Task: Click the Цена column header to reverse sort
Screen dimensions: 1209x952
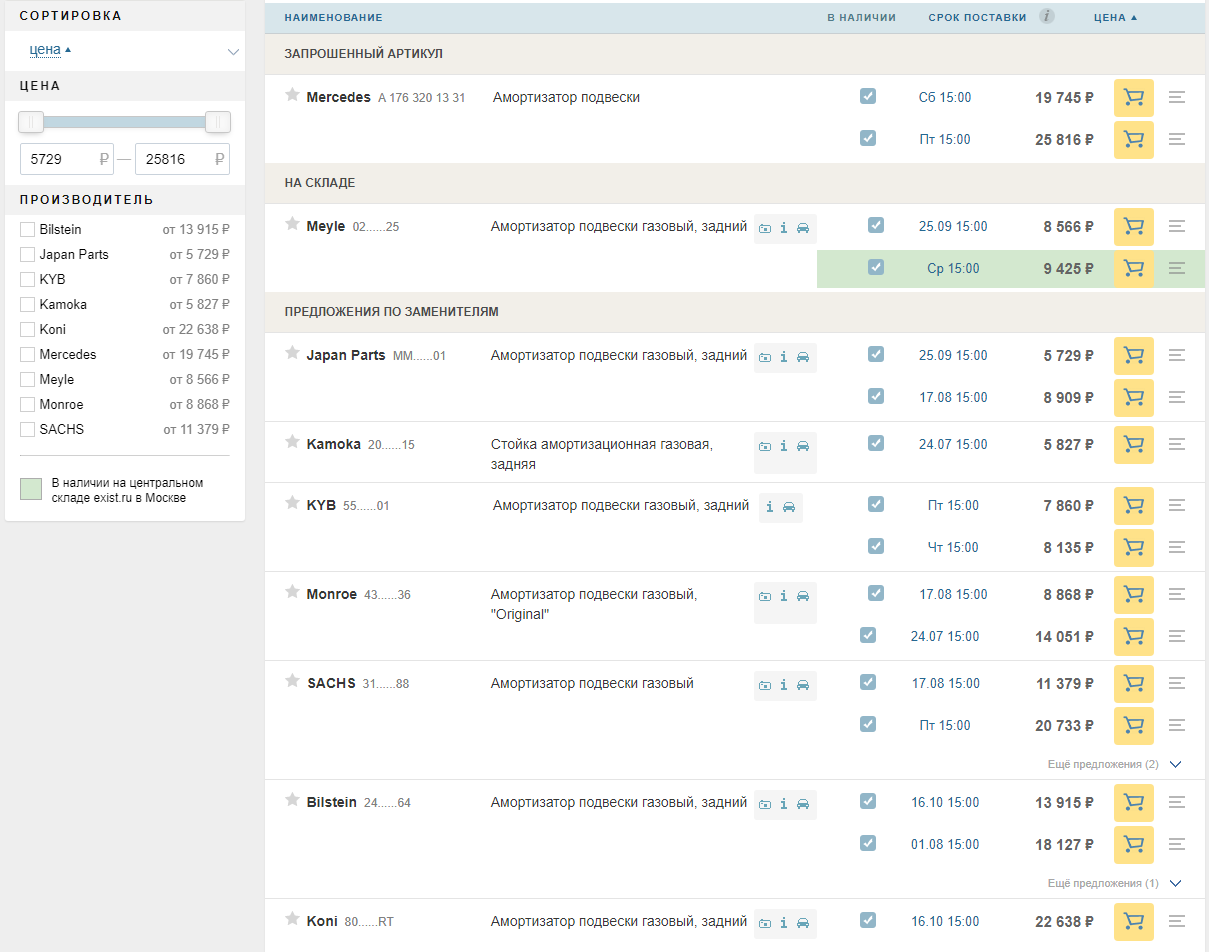Action: [x=1115, y=18]
